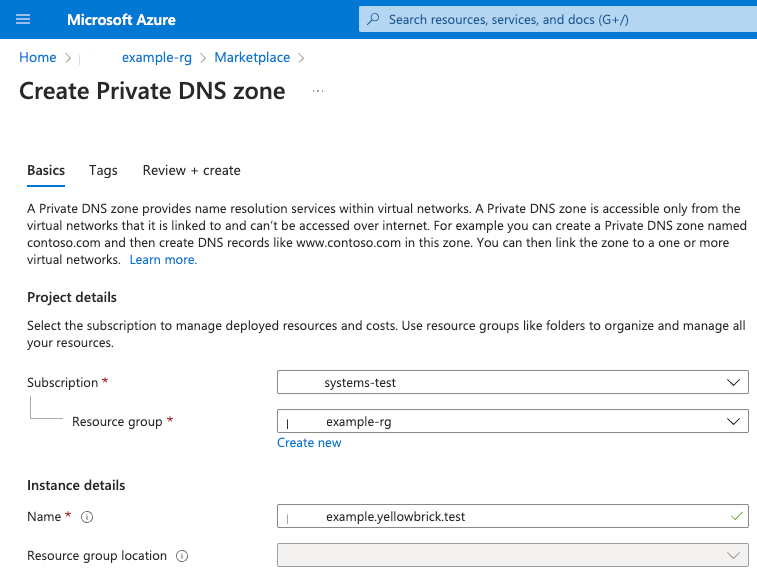Viewport: 757px width, 578px height.
Task: Click the Create Private DNS zone heading
Action: 152,91
